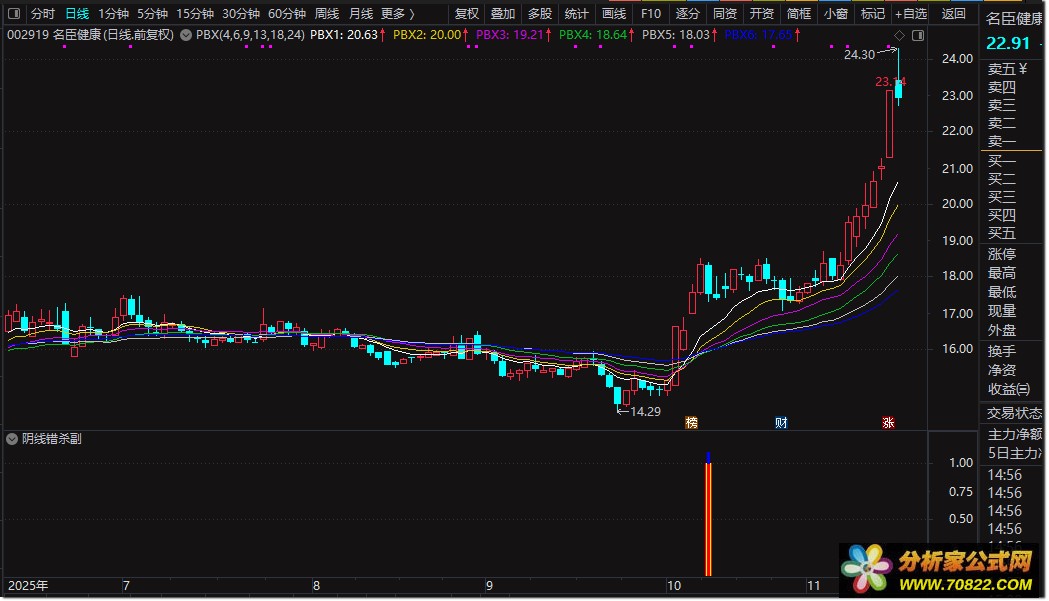Click the 交易状态 label
This screenshot has height=601, width=1049.
tap(1014, 414)
